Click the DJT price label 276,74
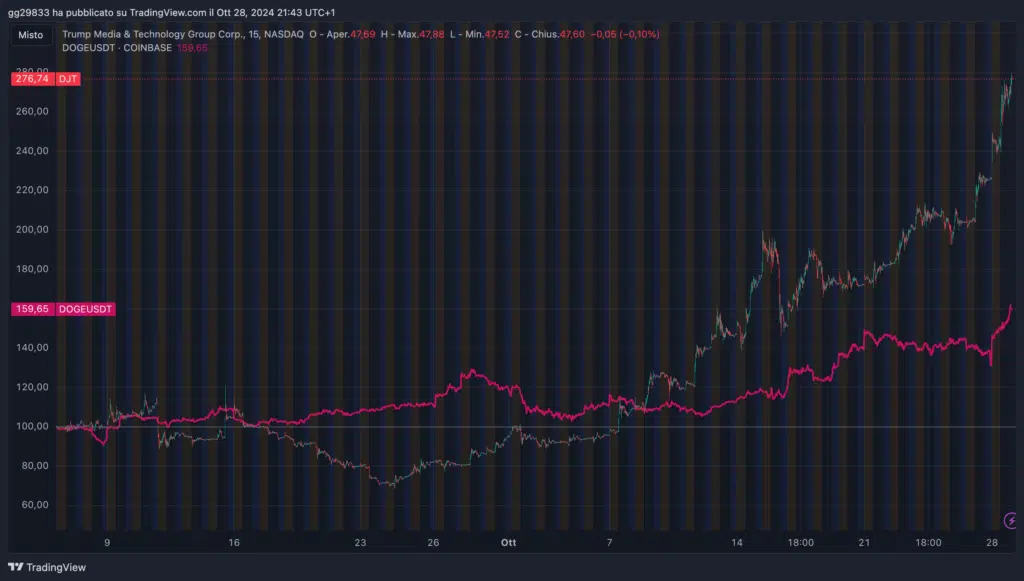The image size is (1024, 581). click(x=32, y=79)
